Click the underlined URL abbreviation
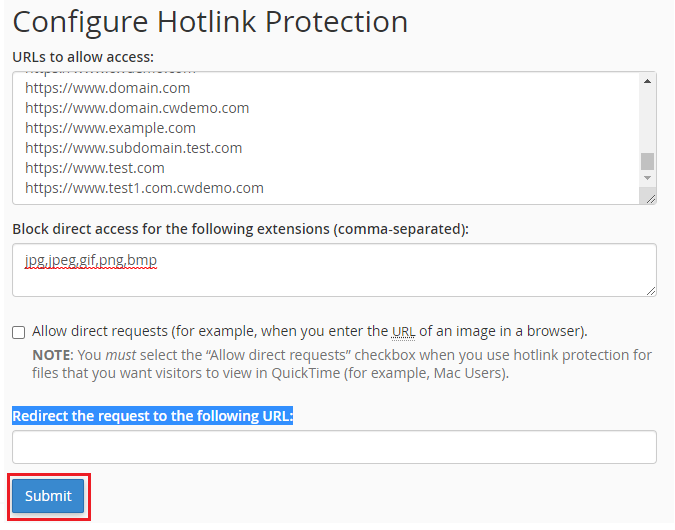The height and width of the screenshot is (530, 675). [403, 331]
